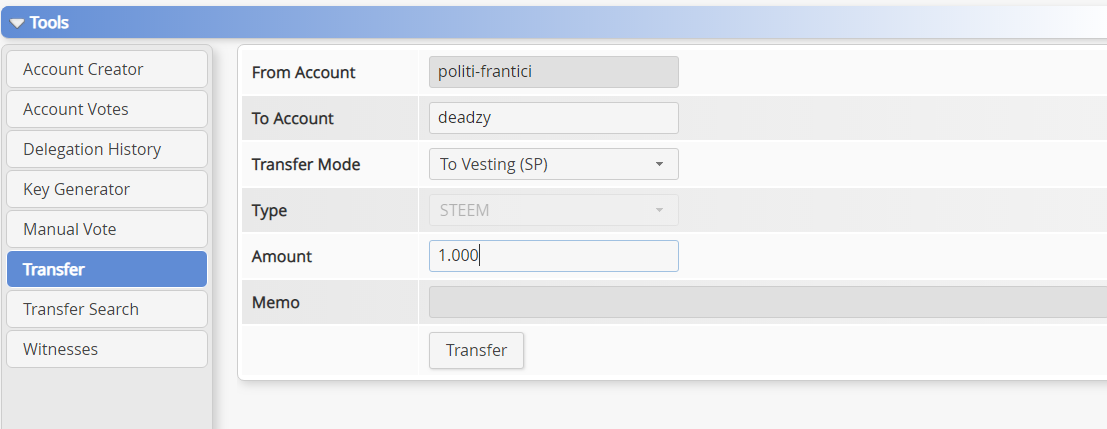Click the Transfer Mode label
1107x429 pixels.
coord(306,164)
